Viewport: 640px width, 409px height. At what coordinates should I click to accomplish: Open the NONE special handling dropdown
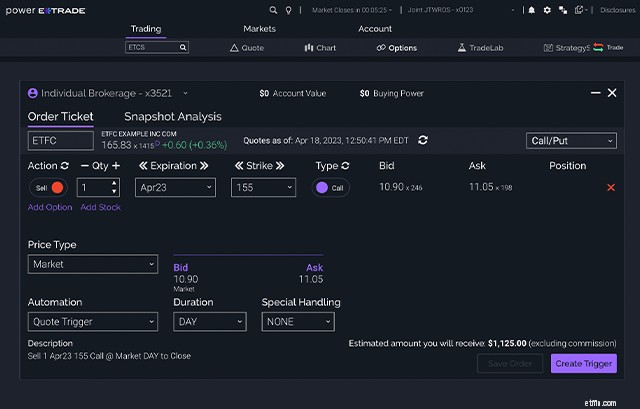(298, 322)
